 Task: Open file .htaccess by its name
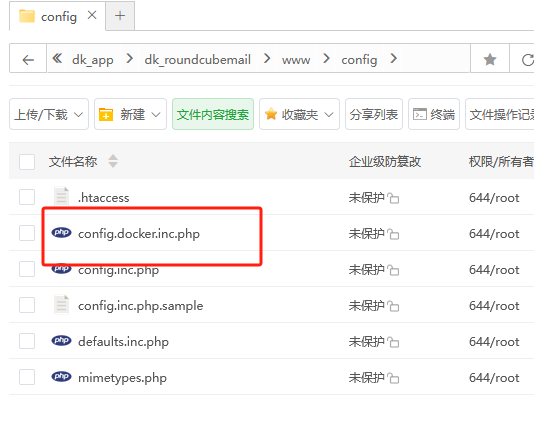point(104,197)
